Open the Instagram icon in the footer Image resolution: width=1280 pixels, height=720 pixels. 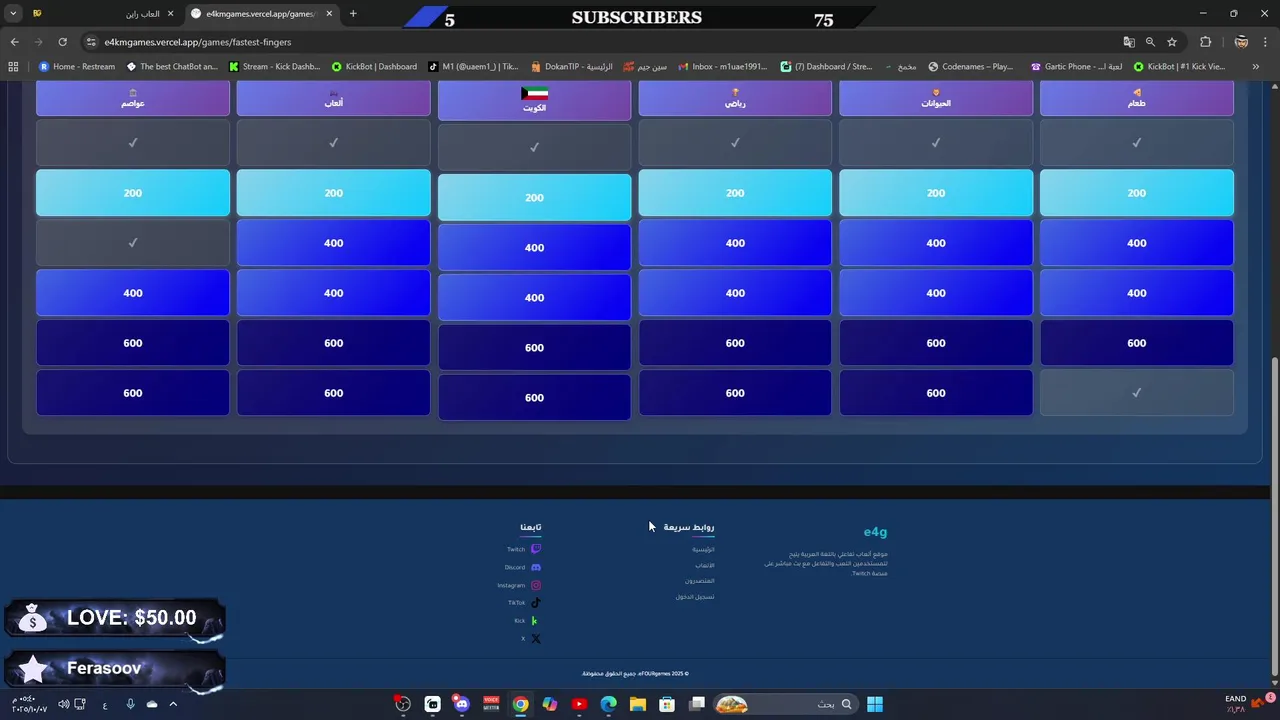click(536, 585)
